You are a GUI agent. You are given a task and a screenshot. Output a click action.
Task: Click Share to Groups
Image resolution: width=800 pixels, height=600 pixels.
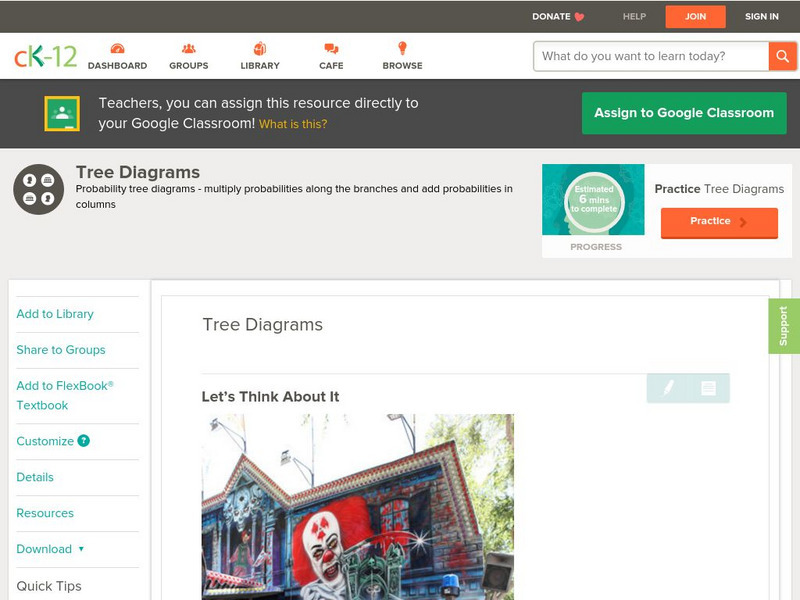point(61,350)
